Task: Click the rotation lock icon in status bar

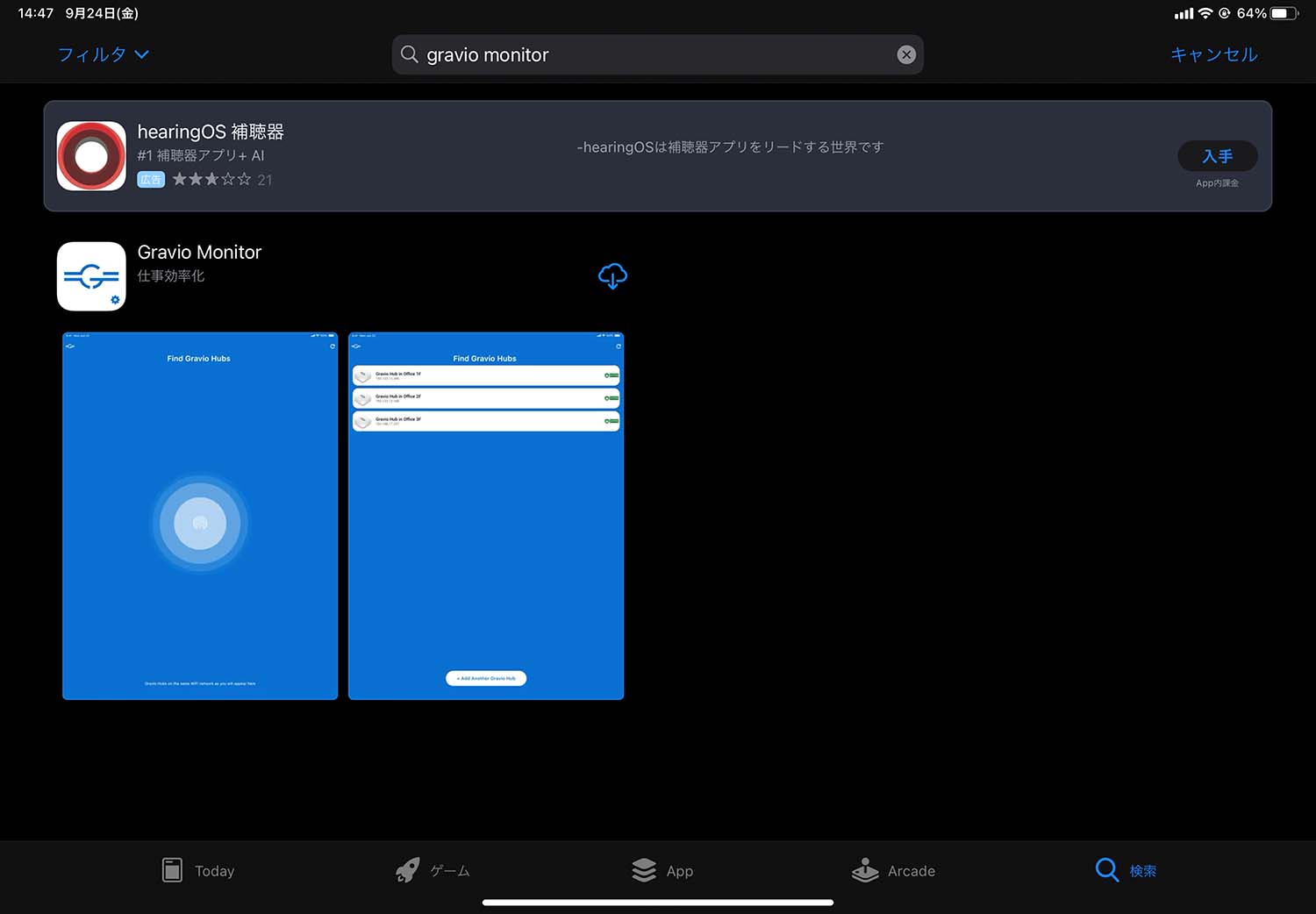Action: point(1225,13)
